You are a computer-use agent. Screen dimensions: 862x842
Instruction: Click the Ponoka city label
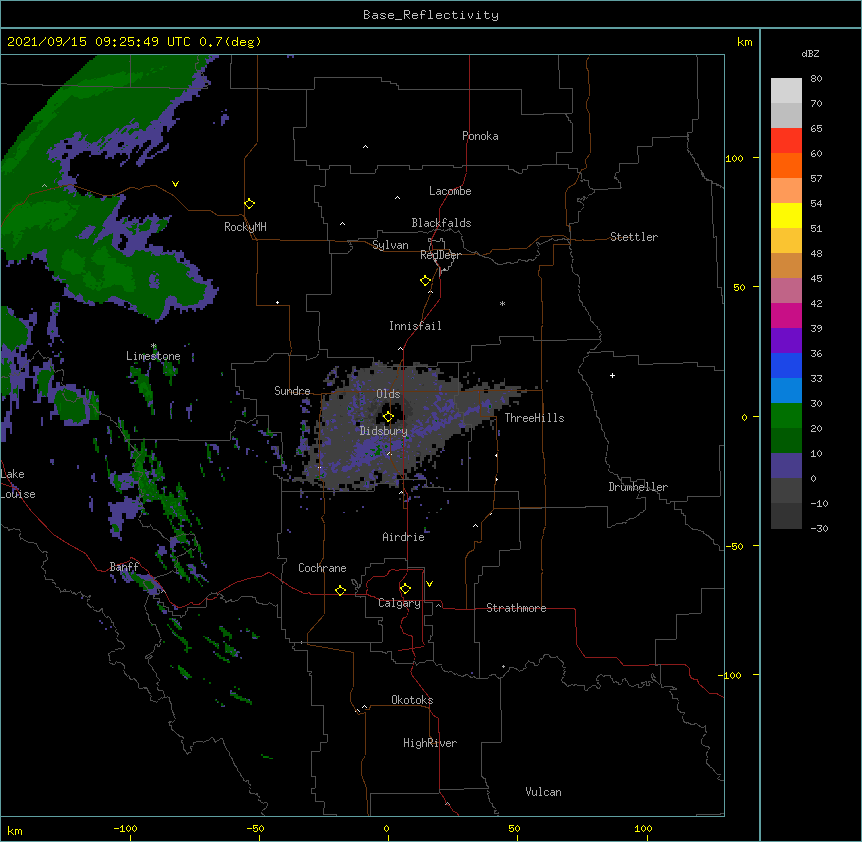tap(480, 136)
